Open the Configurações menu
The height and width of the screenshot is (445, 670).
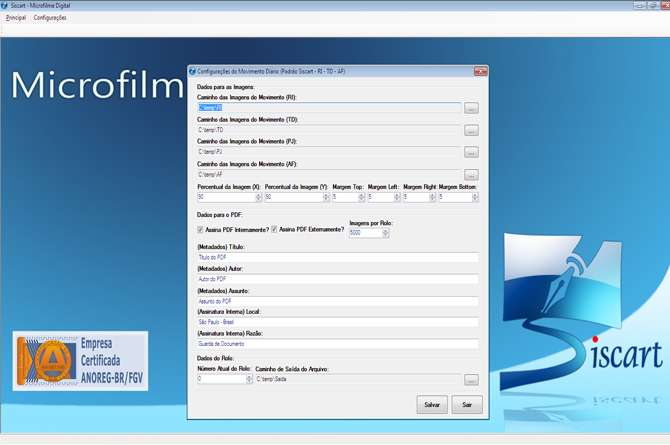(x=50, y=18)
